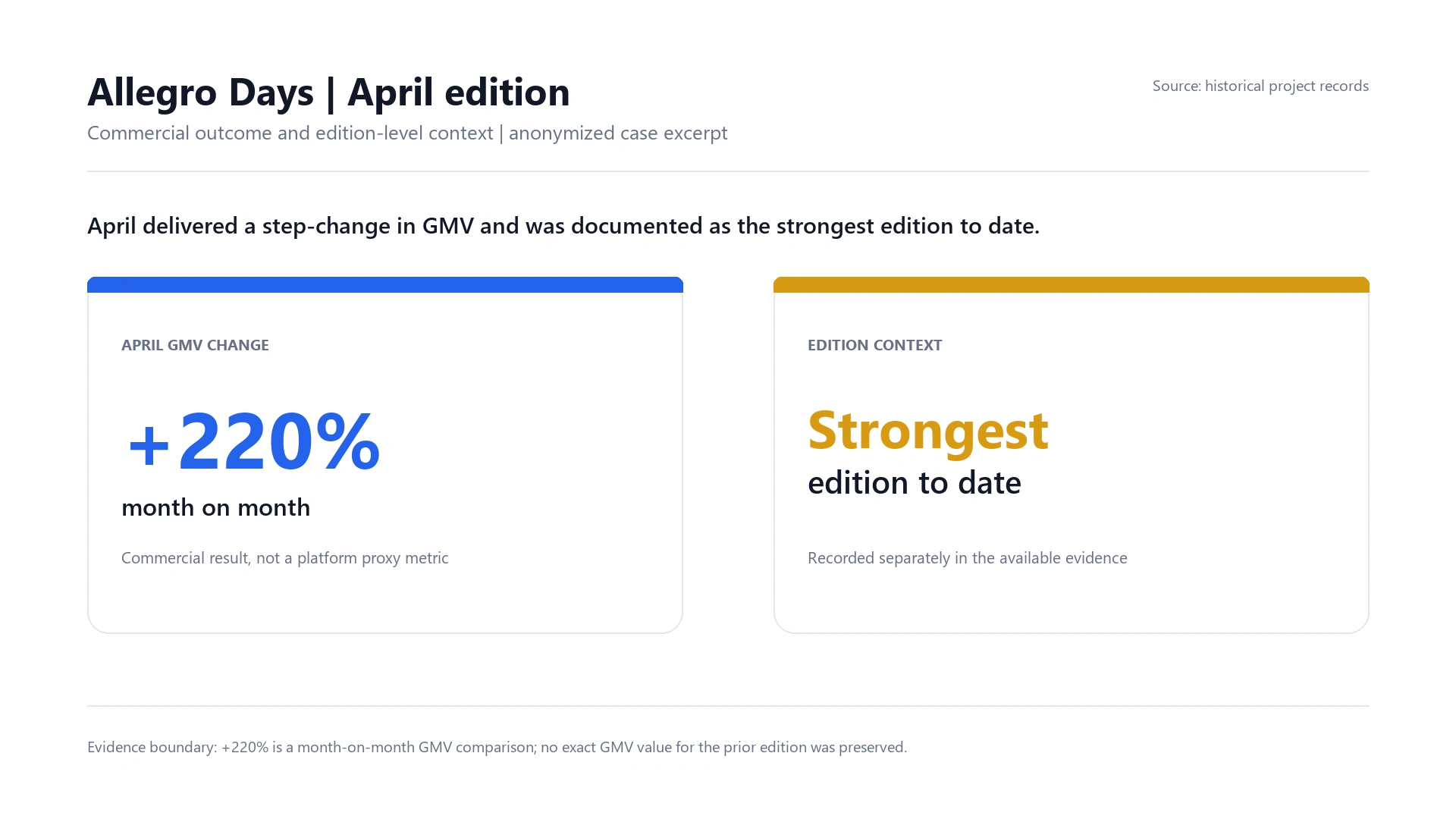Click the commercial result, not proxy metric note

click(285, 558)
